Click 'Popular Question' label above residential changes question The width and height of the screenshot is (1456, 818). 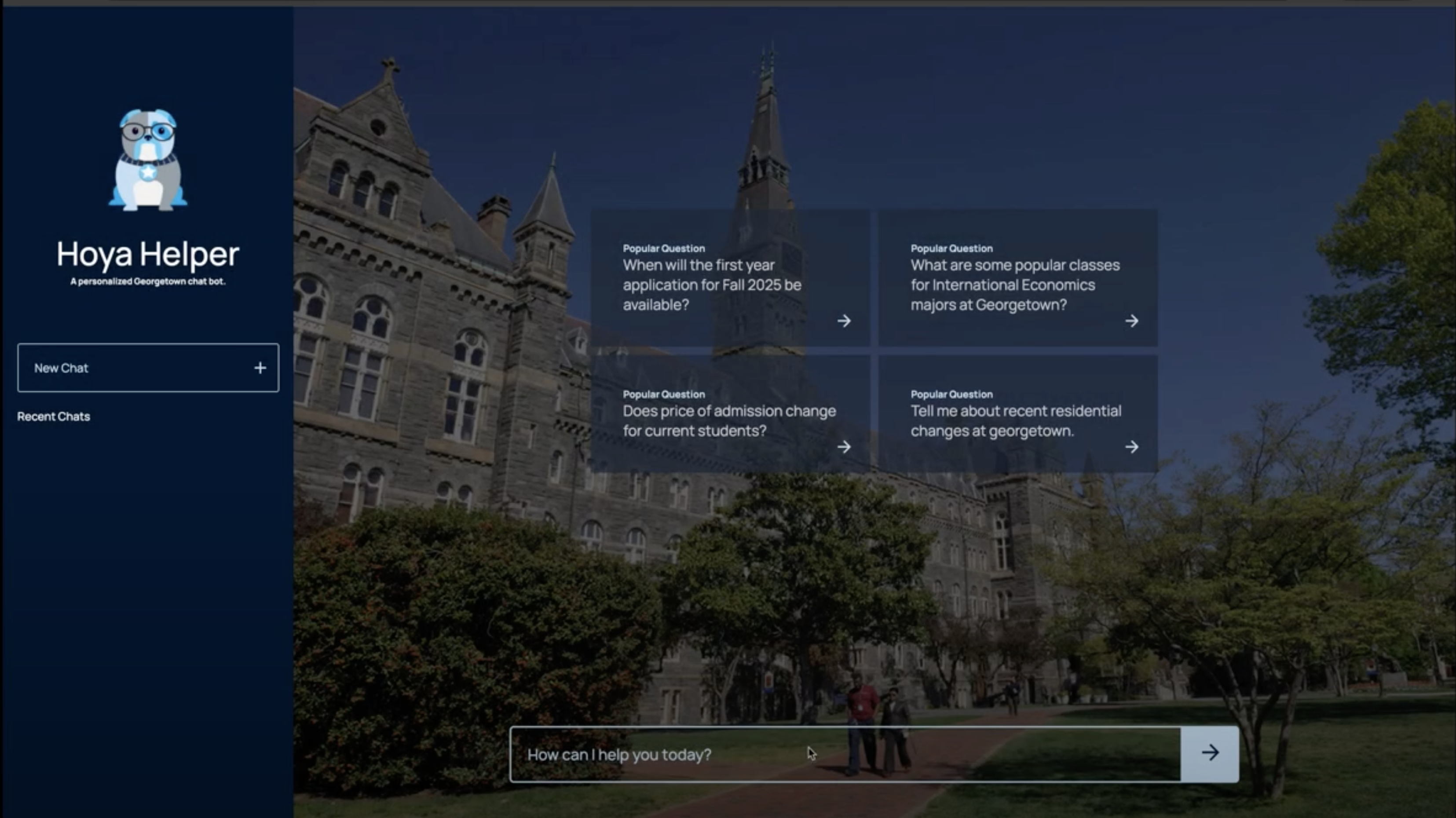(951, 394)
